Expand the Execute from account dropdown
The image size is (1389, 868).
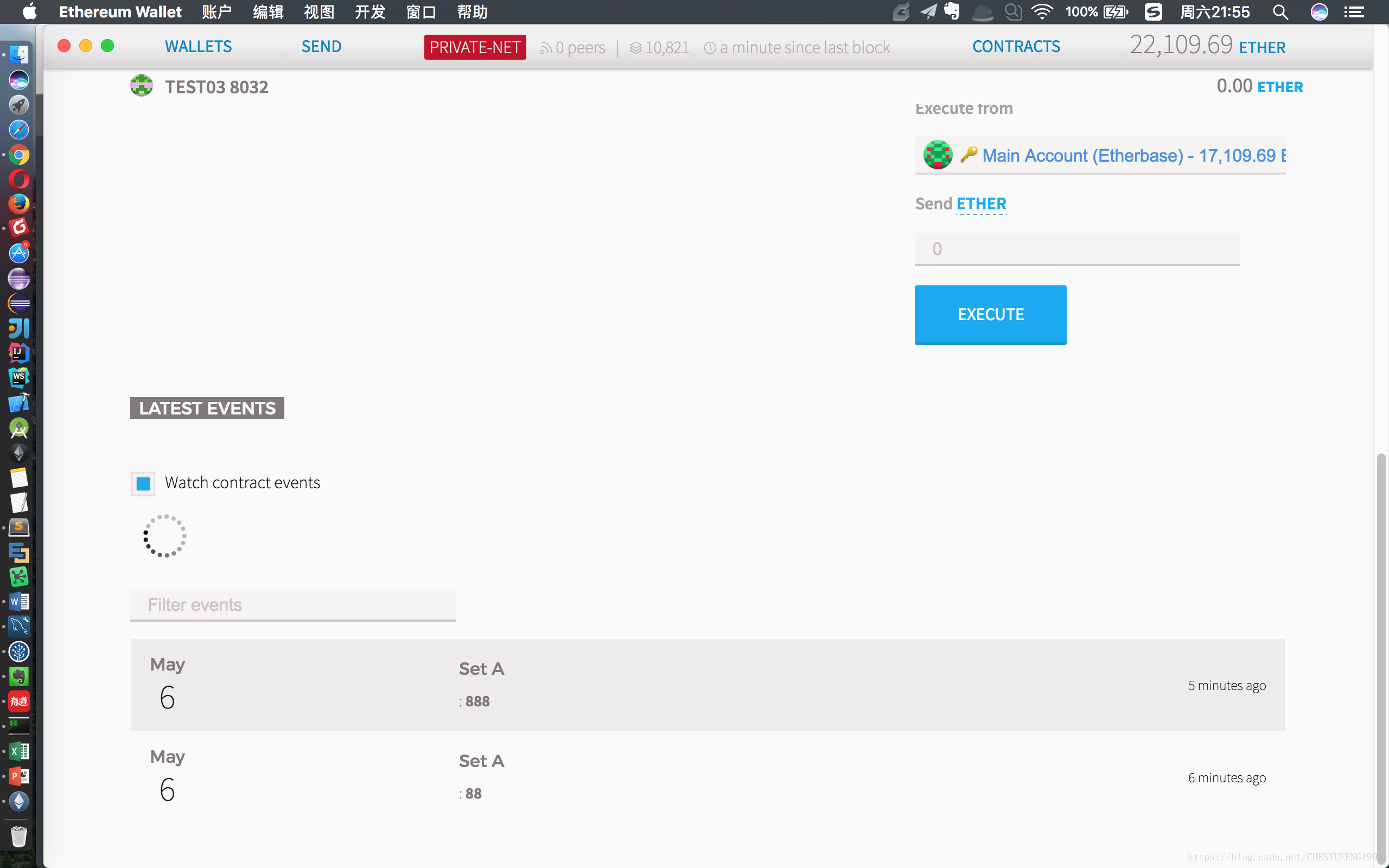(1100, 155)
